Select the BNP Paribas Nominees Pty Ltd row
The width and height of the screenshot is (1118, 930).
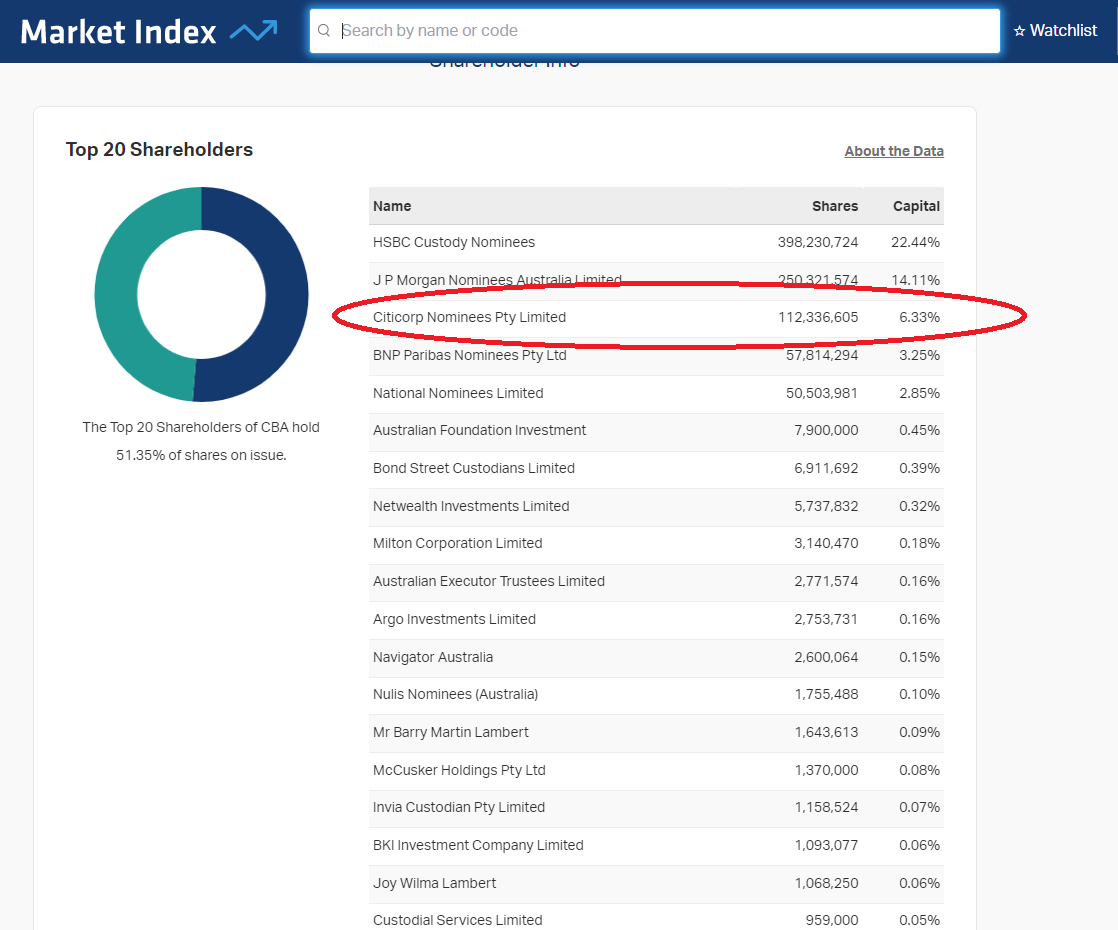click(x=469, y=355)
